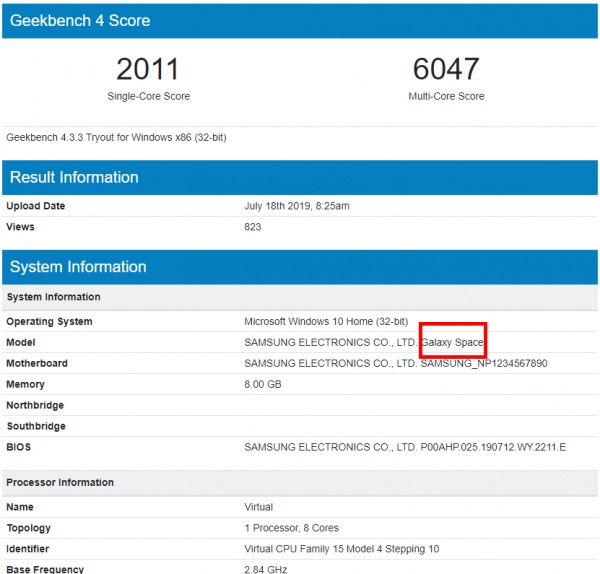Select the SAMSUNG_NP1234567890 motherboard value
This screenshot has width=600, height=574.
[484, 363]
